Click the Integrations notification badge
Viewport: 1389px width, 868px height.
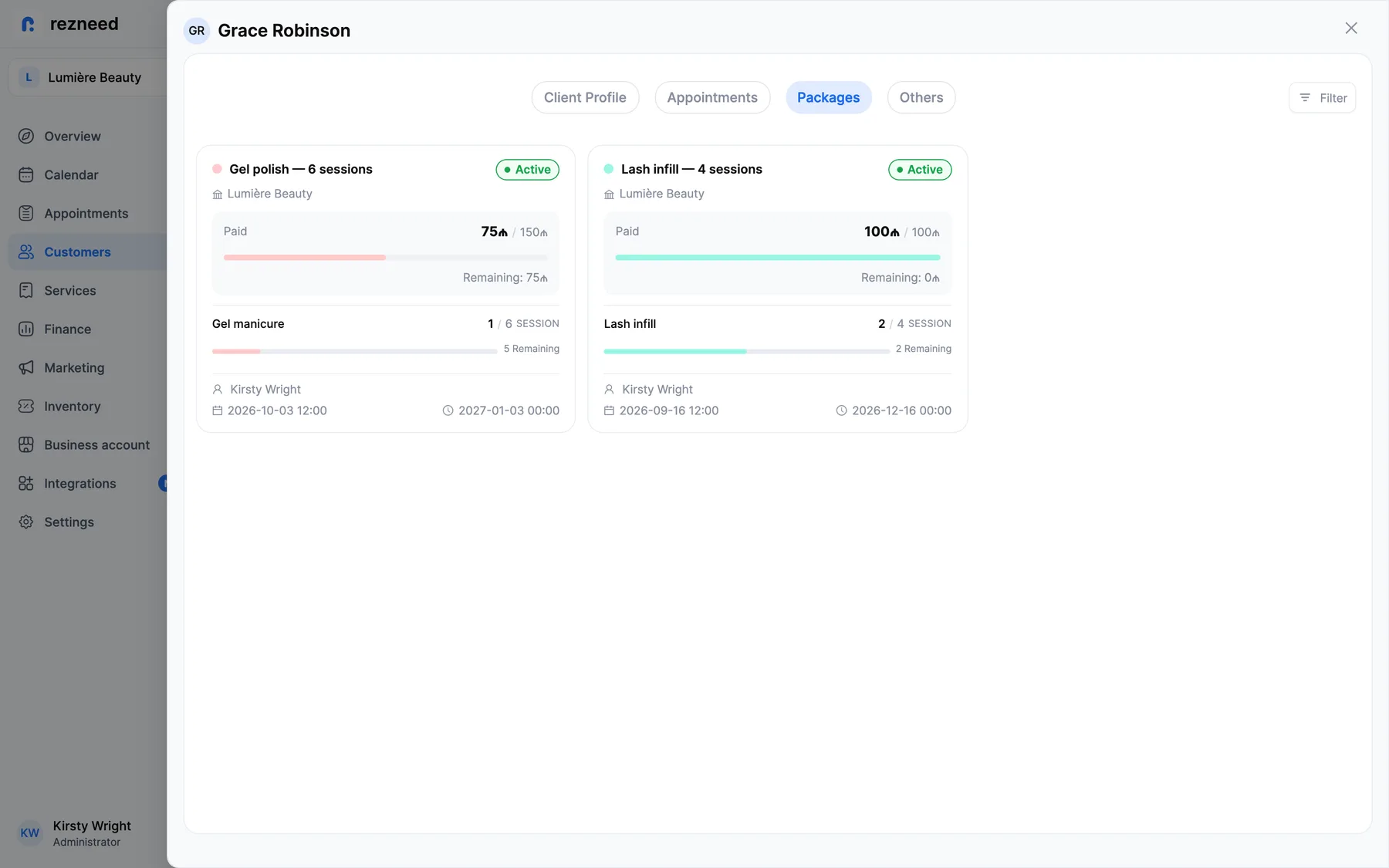(x=163, y=483)
